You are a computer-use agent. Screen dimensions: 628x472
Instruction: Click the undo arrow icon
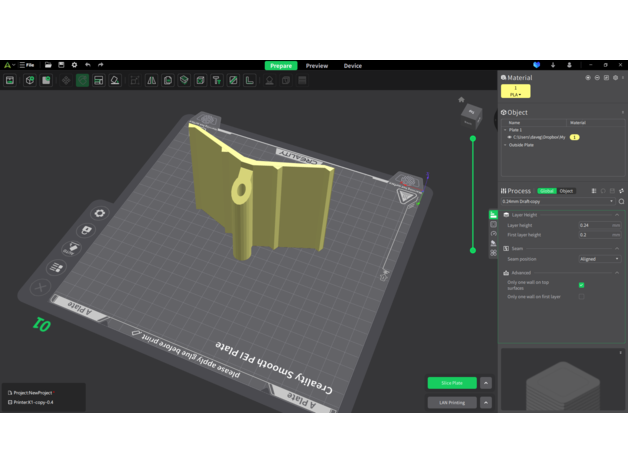coord(88,66)
